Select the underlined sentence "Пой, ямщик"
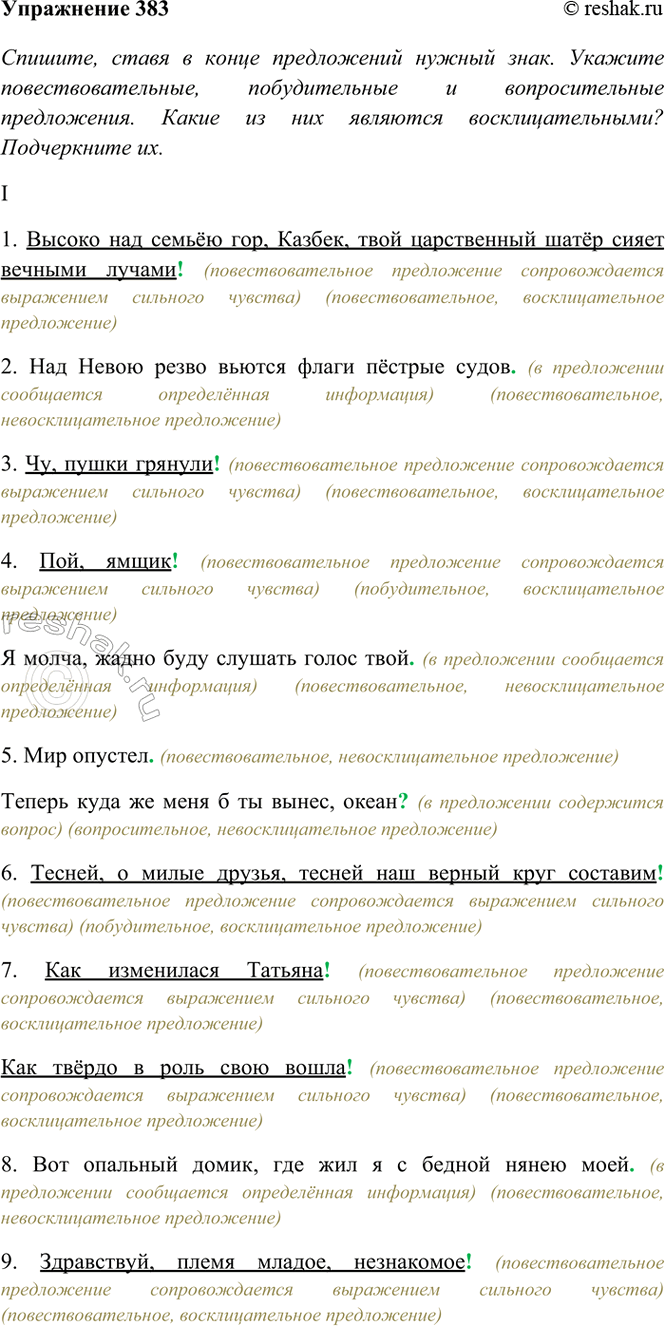665x1326 pixels. pyautogui.click(x=105, y=561)
